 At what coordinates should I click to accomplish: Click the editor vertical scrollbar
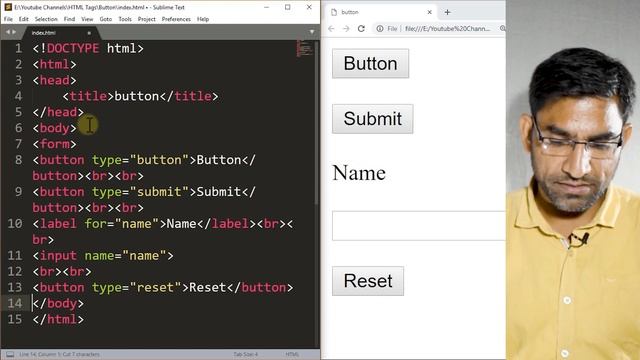(317, 122)
